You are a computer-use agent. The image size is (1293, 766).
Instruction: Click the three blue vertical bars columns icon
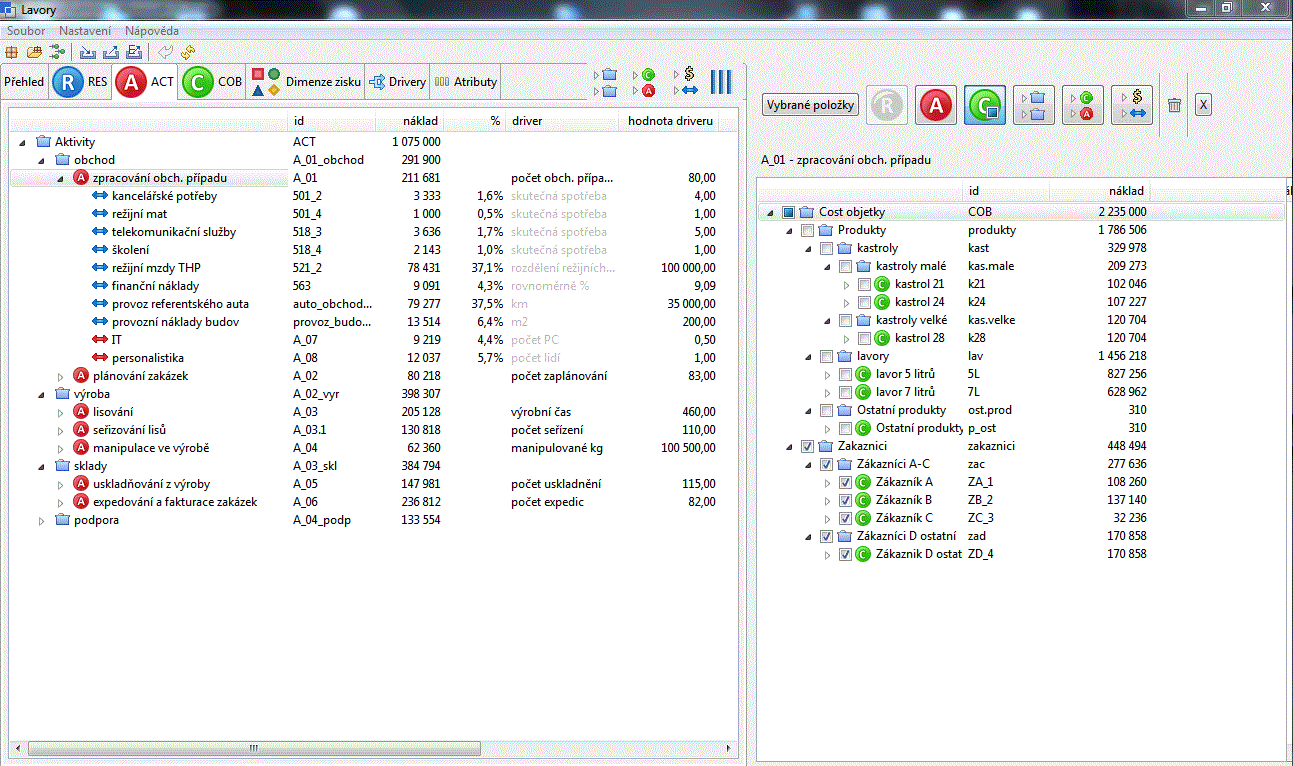(x=721, y=82)
